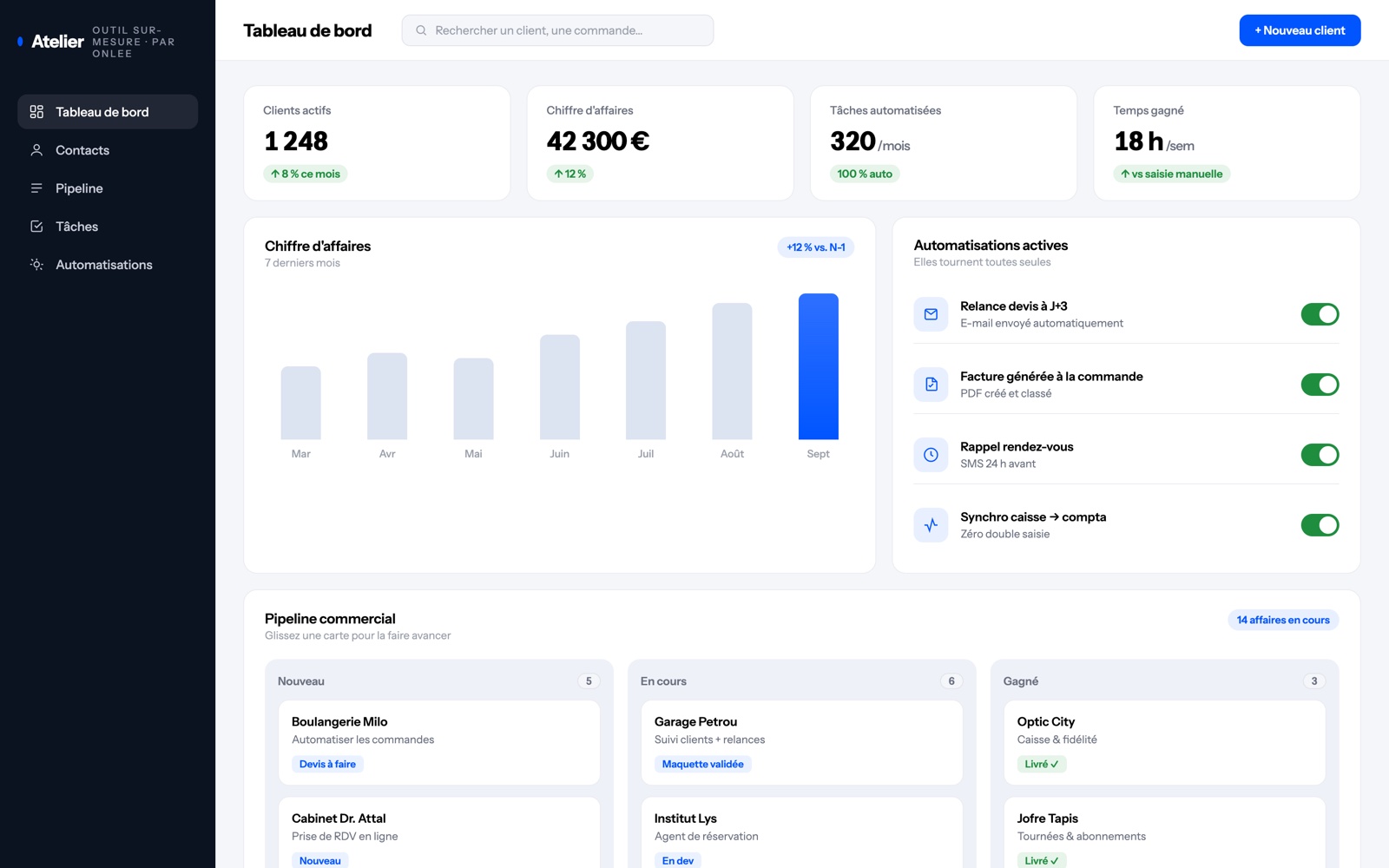The width and height of the screenshot is (1389, 868).
Task: Select the Juil bar in revenue chart
Action: point(646,380)
